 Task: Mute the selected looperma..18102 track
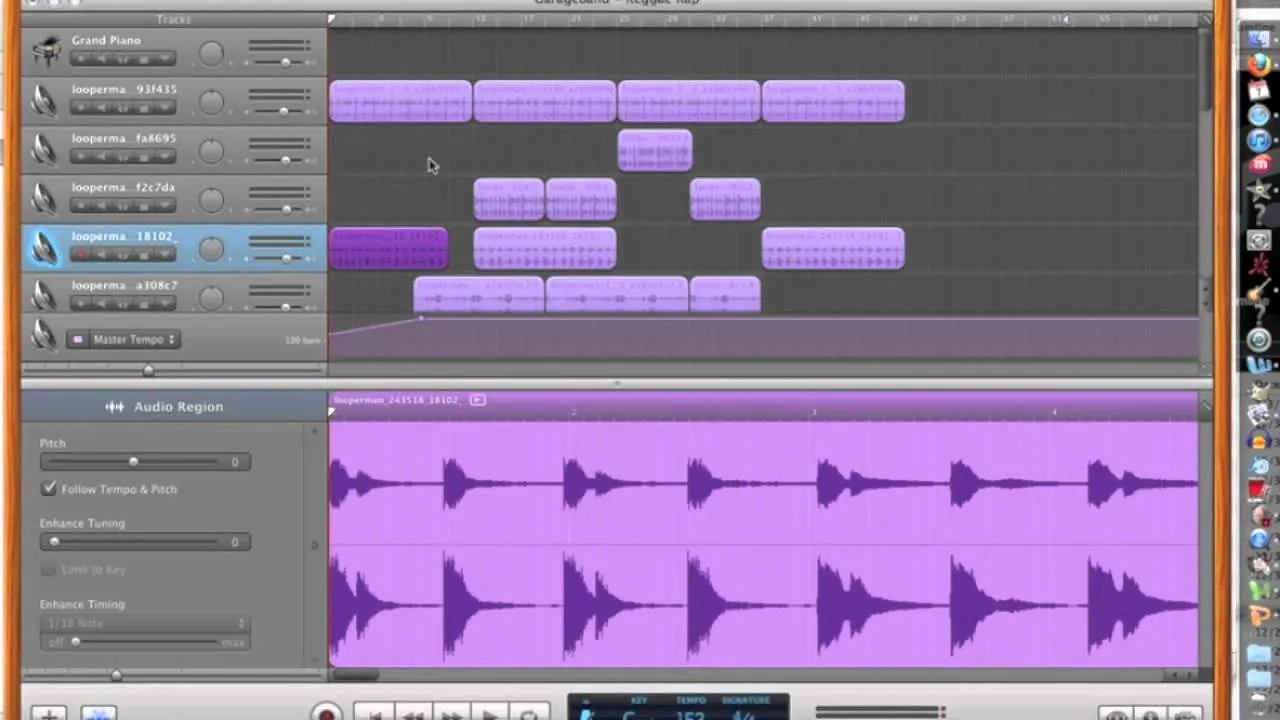(x=103, y=255)
